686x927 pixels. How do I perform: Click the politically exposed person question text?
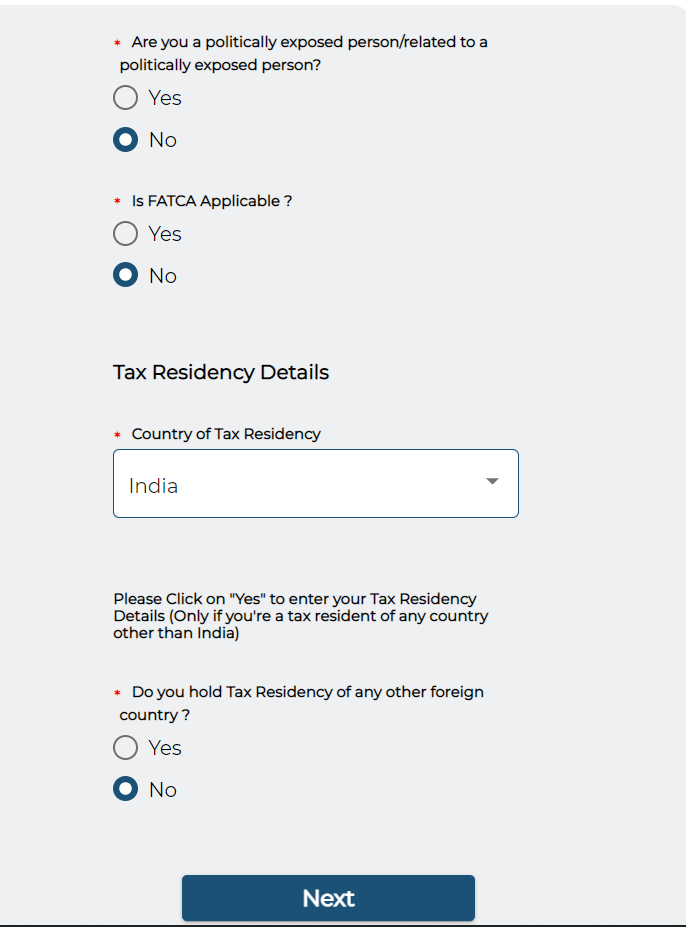[303, 53]
